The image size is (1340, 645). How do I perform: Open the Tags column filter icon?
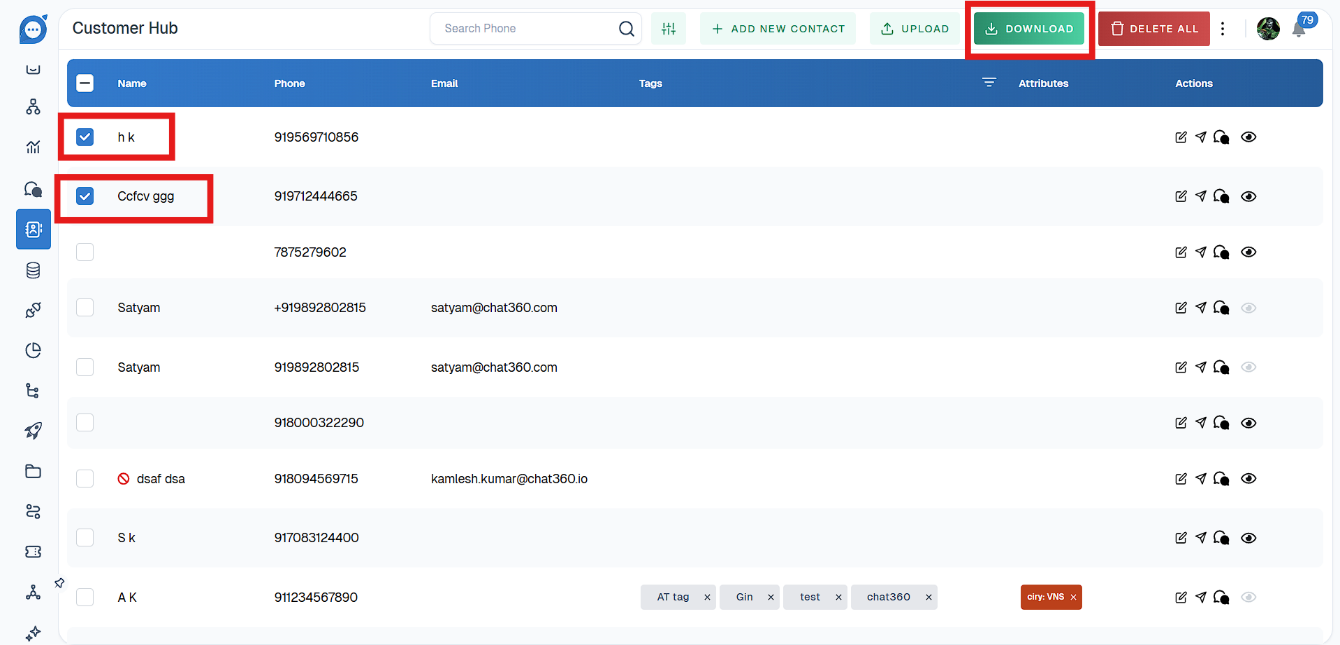click(989, 83)
